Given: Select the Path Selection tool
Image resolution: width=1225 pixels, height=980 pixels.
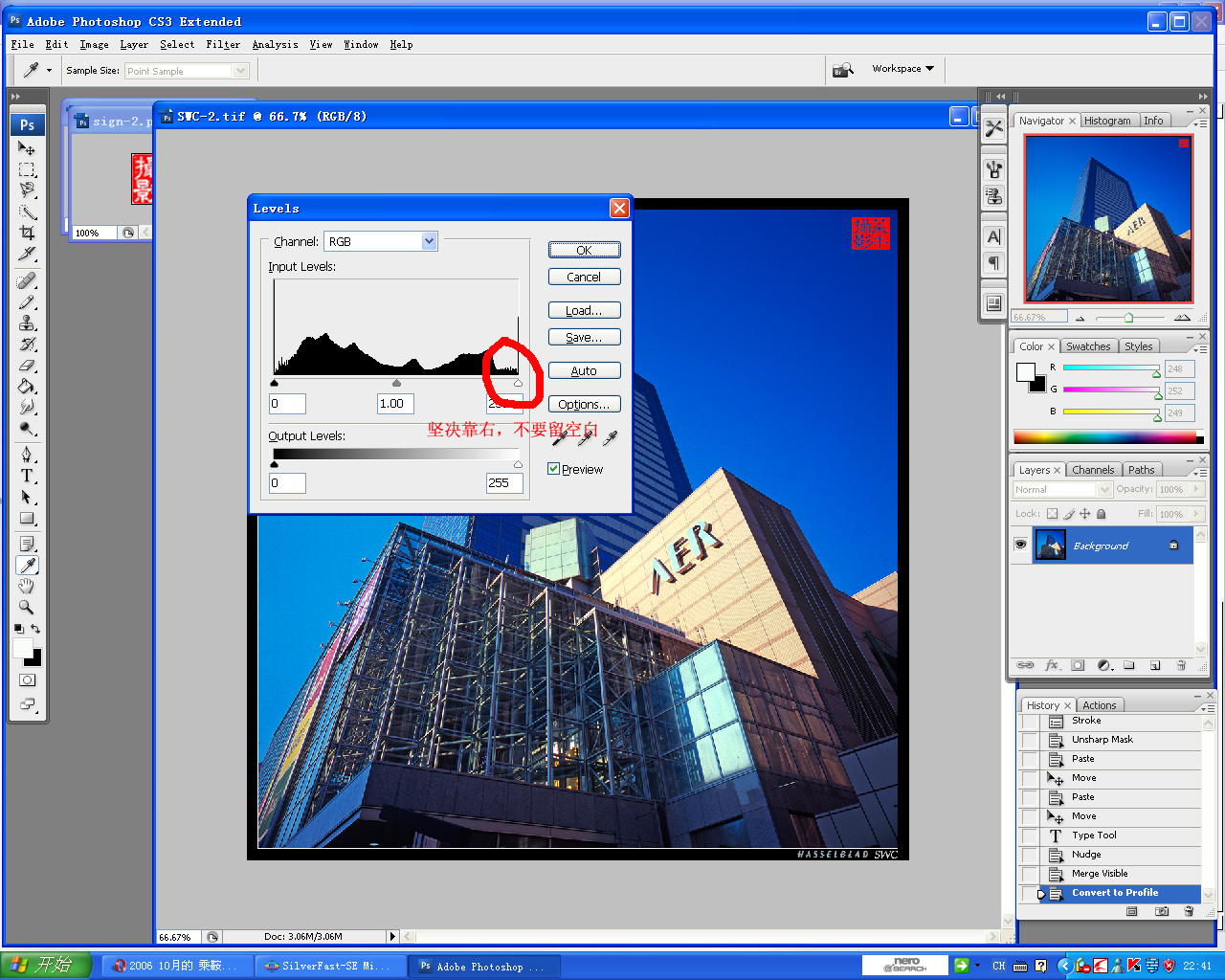Looking at the screenshot, I should coord(27,497).
